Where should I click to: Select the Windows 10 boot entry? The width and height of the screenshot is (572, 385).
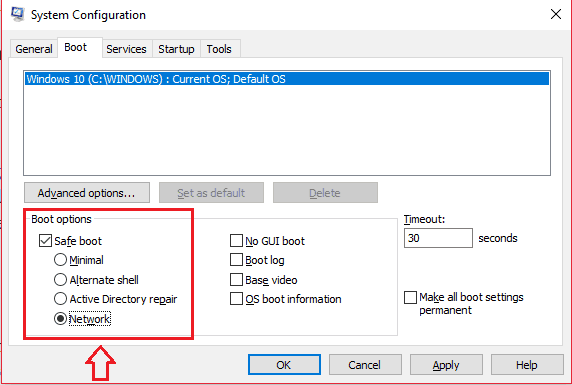click(287, 79)
